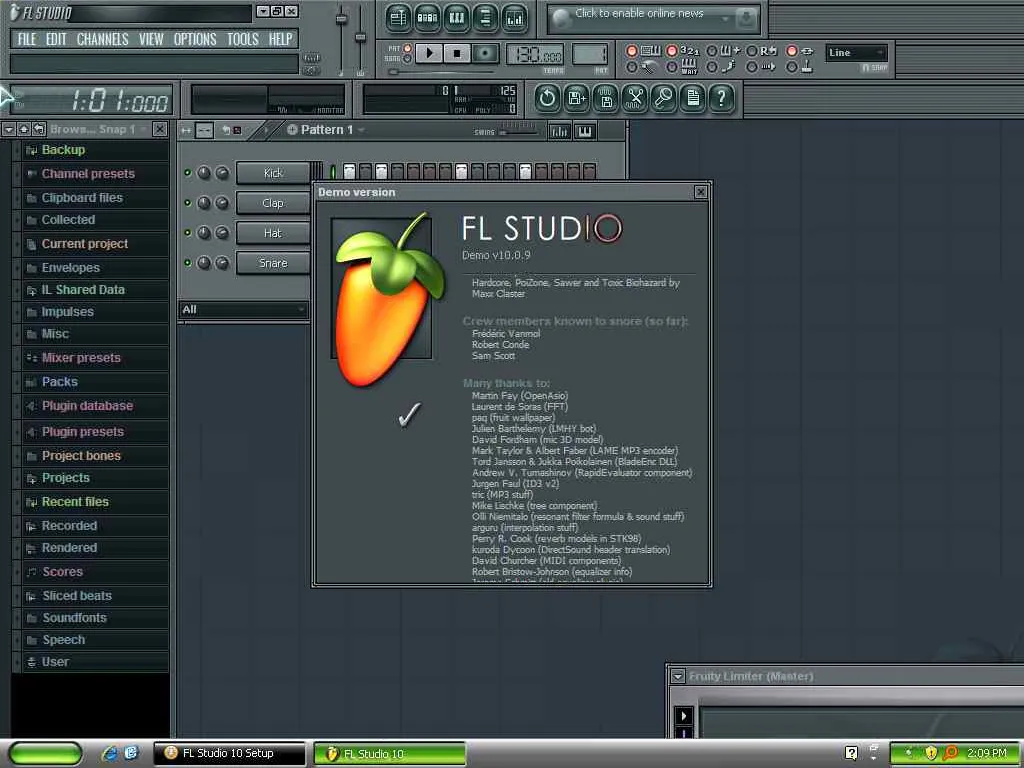The height and width of the screenshot is (768, 1024).
Task: Click the system tray magnifier icon
Action: point(950,753)
